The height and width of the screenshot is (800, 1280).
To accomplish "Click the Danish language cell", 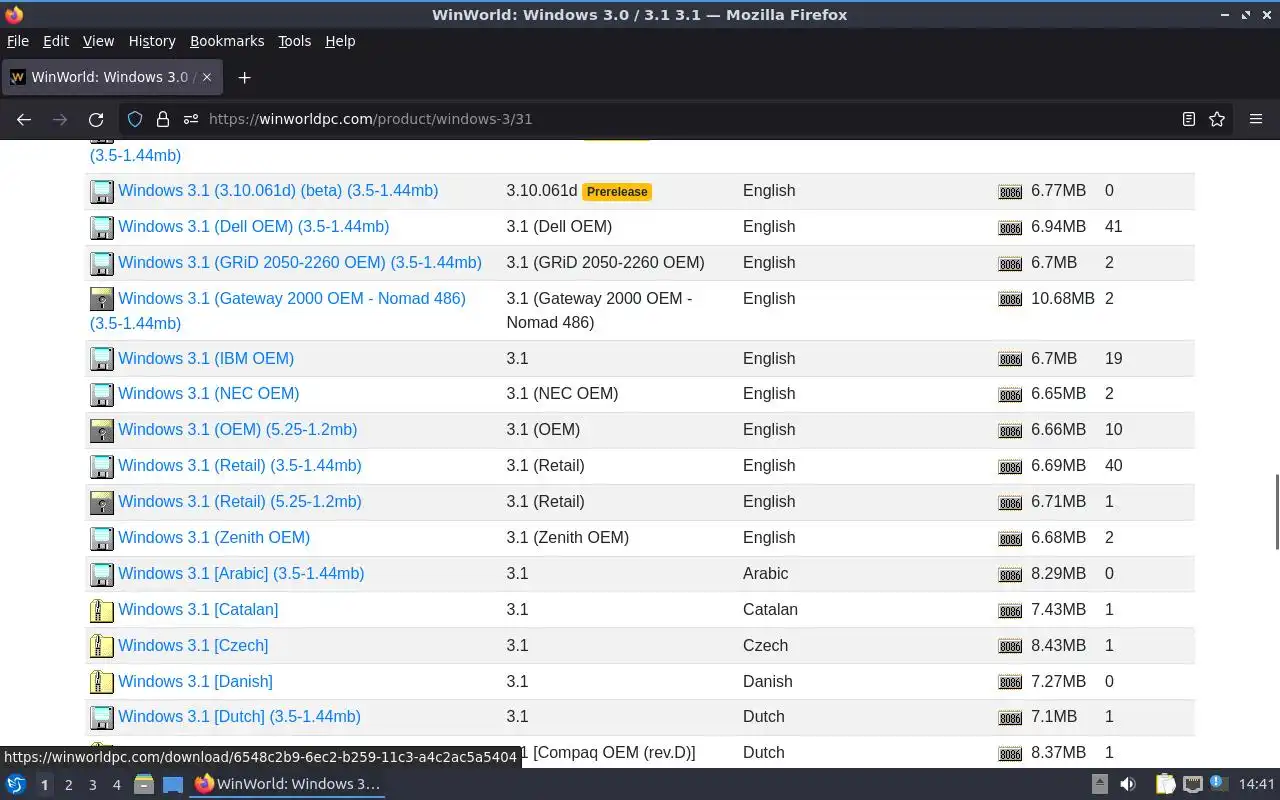I will coord(767,681).
